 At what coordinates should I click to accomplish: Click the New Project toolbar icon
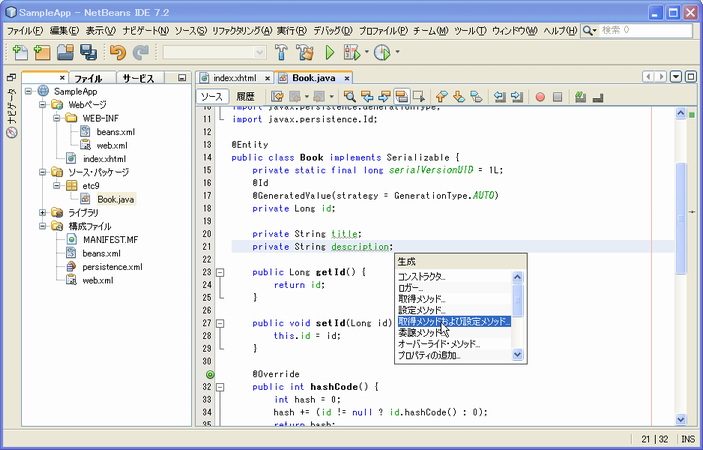click(x=41, y=52)
